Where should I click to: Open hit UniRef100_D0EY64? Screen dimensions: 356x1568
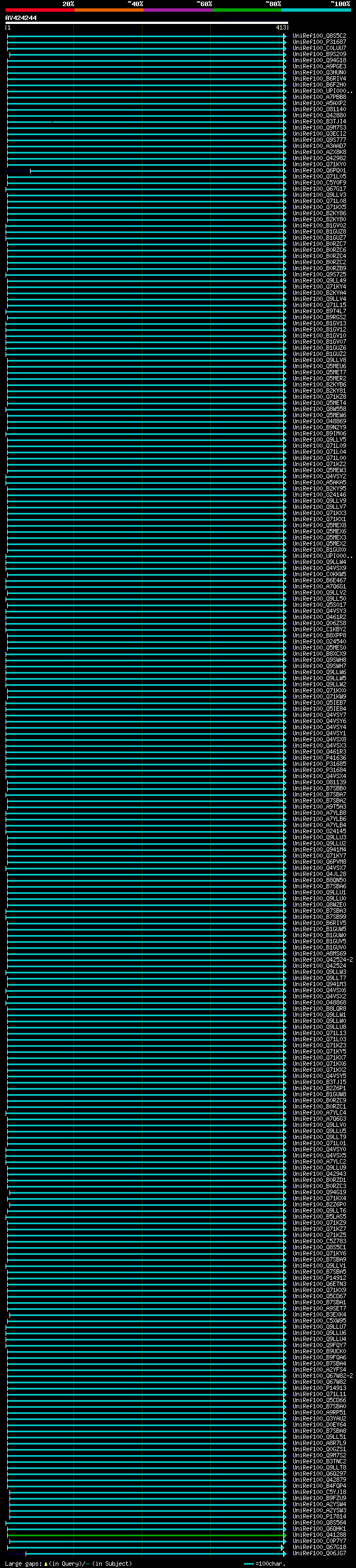pos(319,1424)
